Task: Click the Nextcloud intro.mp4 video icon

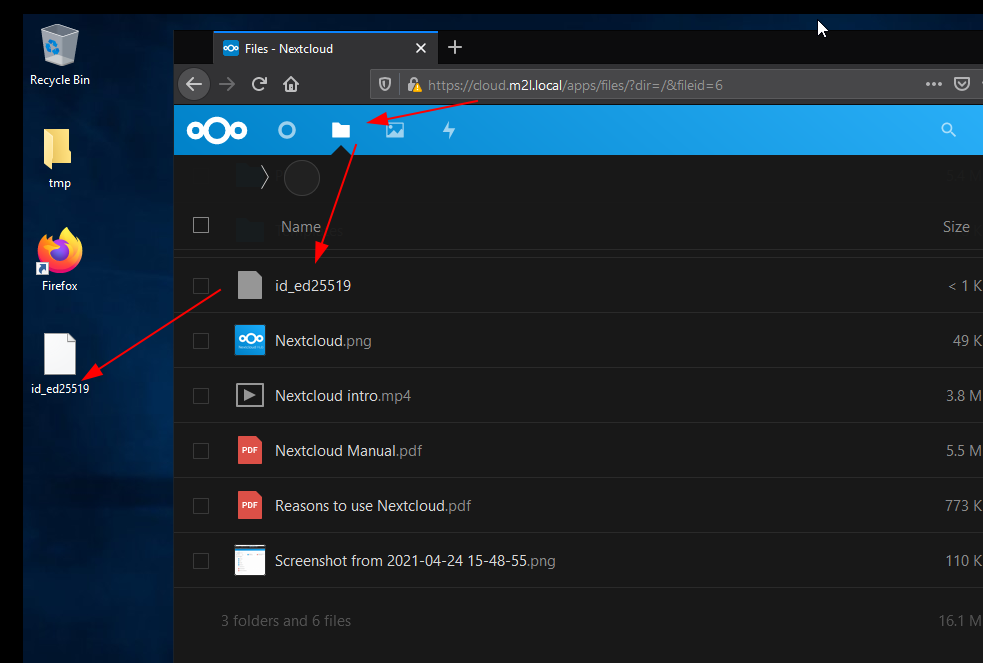Action: (250, 395)
